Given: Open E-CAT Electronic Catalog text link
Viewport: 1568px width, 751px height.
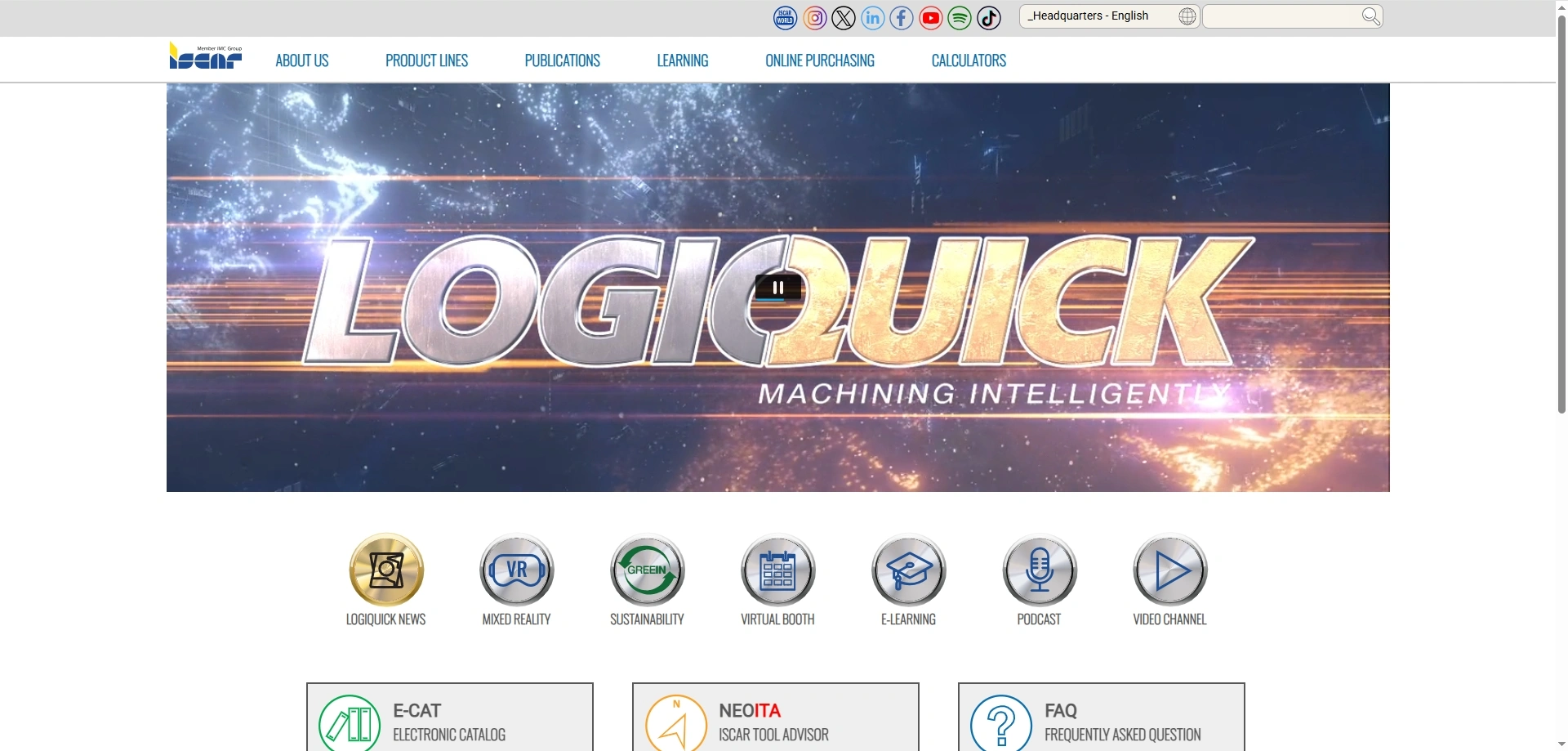Looking at the screenshot, I should click(449, 722).
